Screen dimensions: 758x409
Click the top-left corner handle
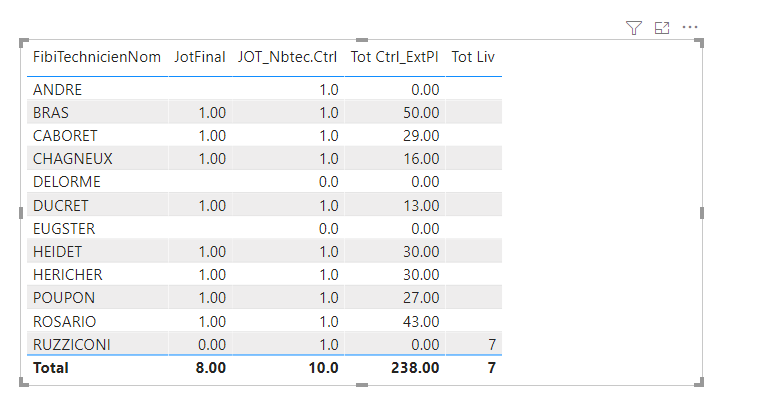(24, 43)
